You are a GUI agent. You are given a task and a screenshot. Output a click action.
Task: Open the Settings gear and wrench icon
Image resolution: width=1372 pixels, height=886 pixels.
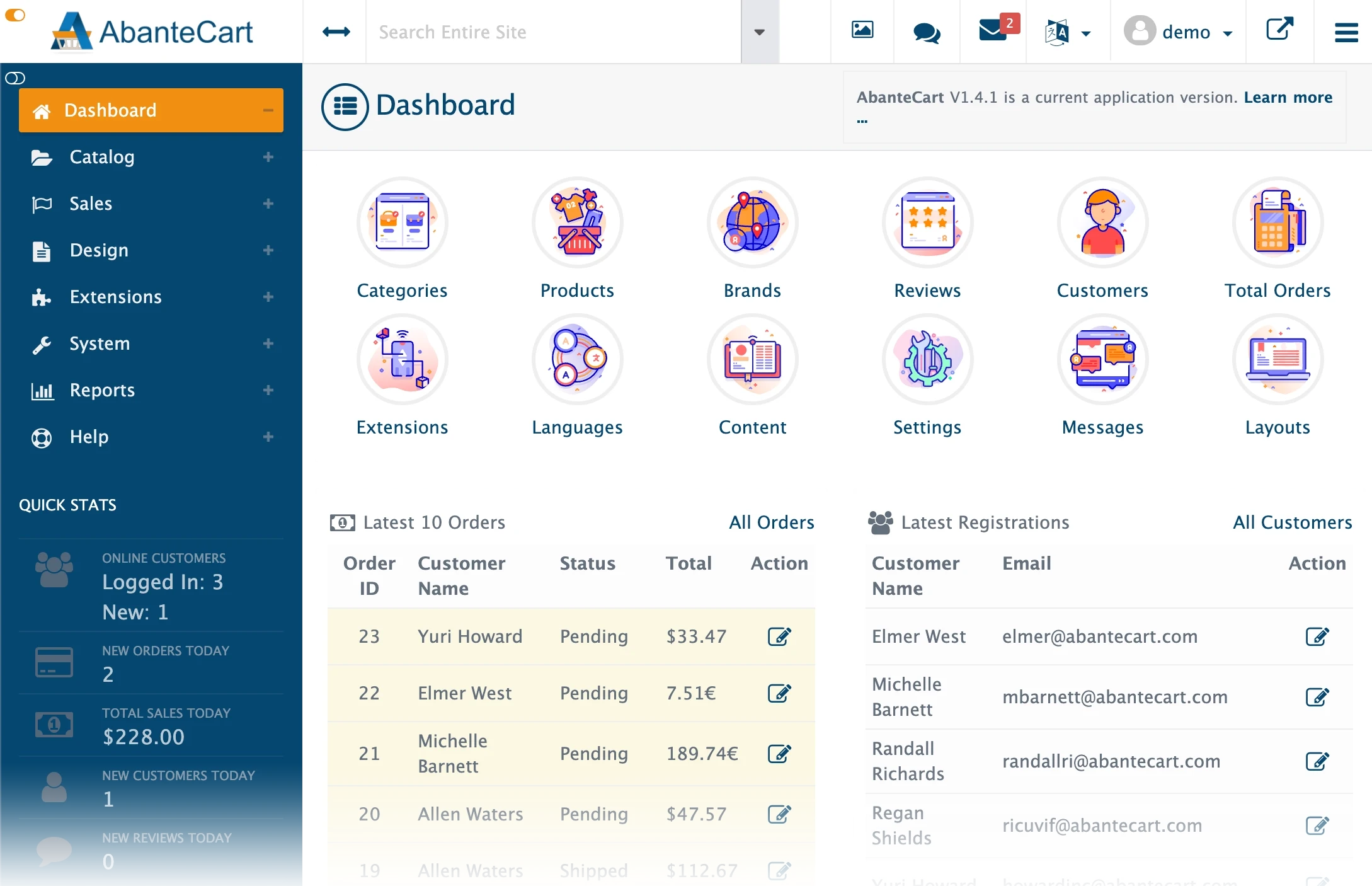click(x=927, y=359)
